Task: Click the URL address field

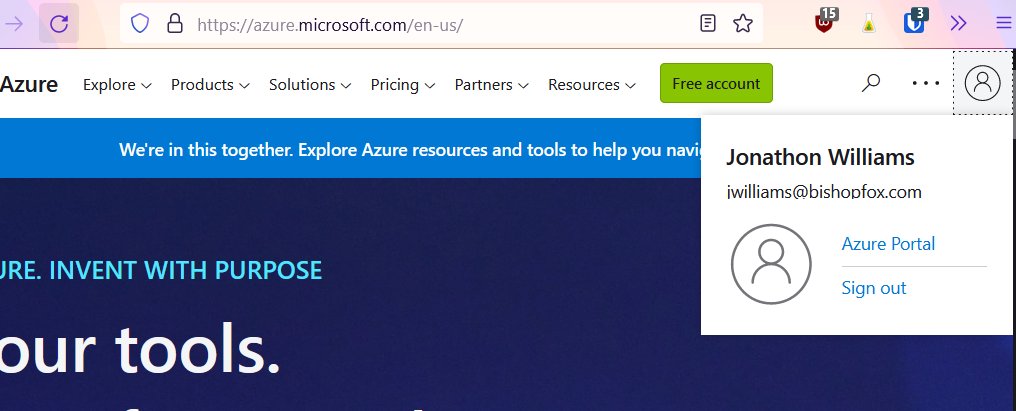Action: pos(441,25)
